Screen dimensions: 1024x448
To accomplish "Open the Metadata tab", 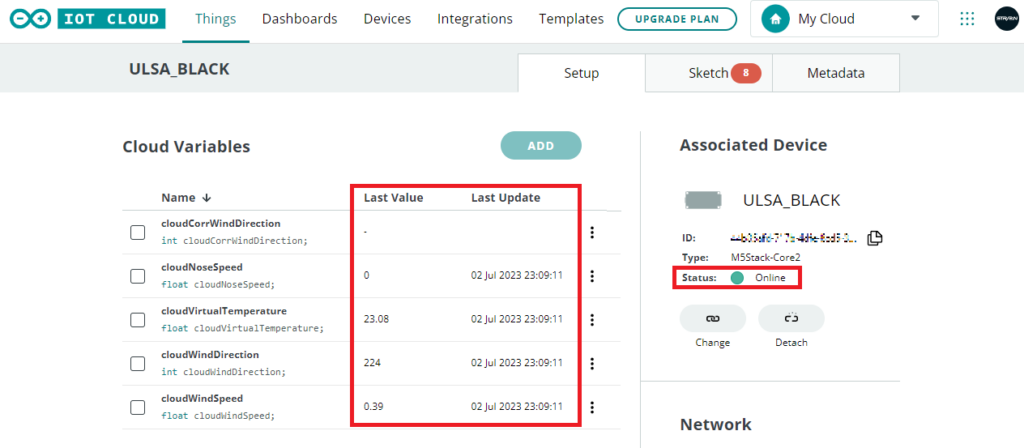I will (835, 73).
